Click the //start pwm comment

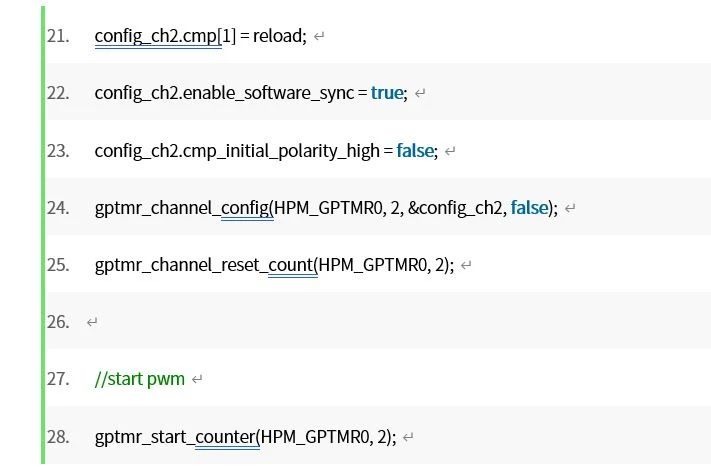point(140,379)
